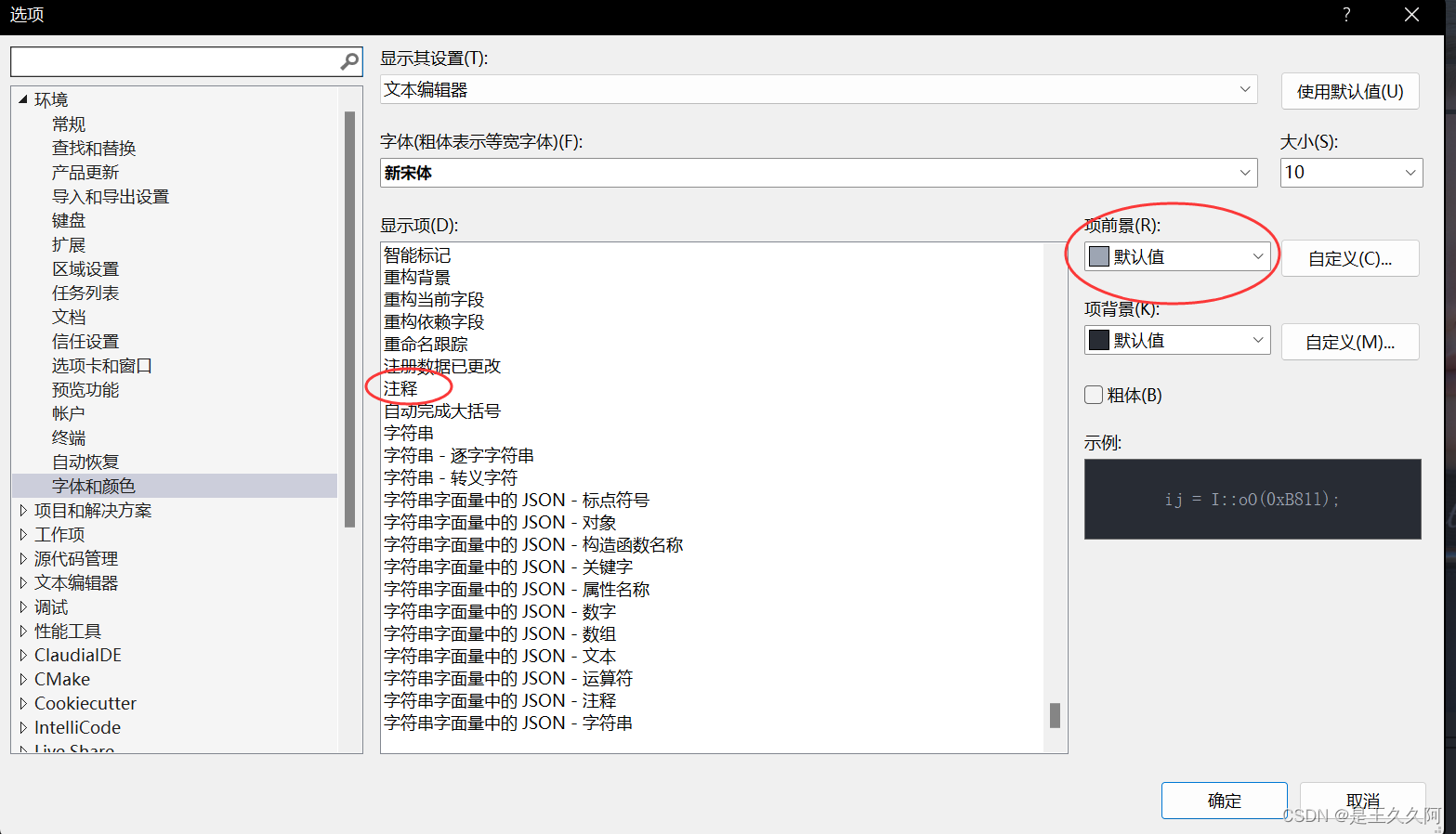Click 自定义(M)... background button
The image size is (1456, 834).
tap(1350, 342)
